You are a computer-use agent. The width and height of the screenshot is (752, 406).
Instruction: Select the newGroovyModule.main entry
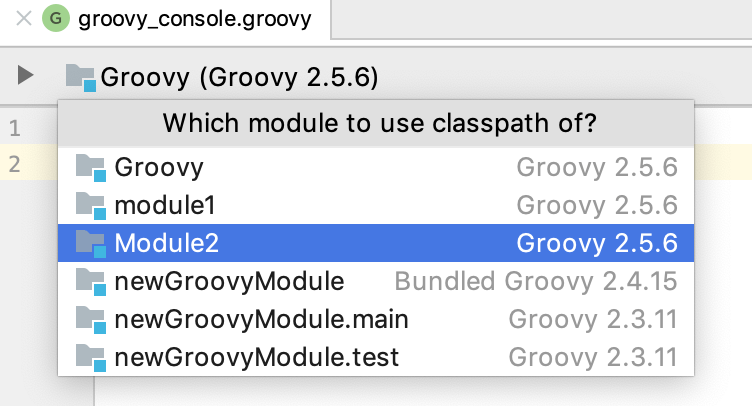pos(262,319)
